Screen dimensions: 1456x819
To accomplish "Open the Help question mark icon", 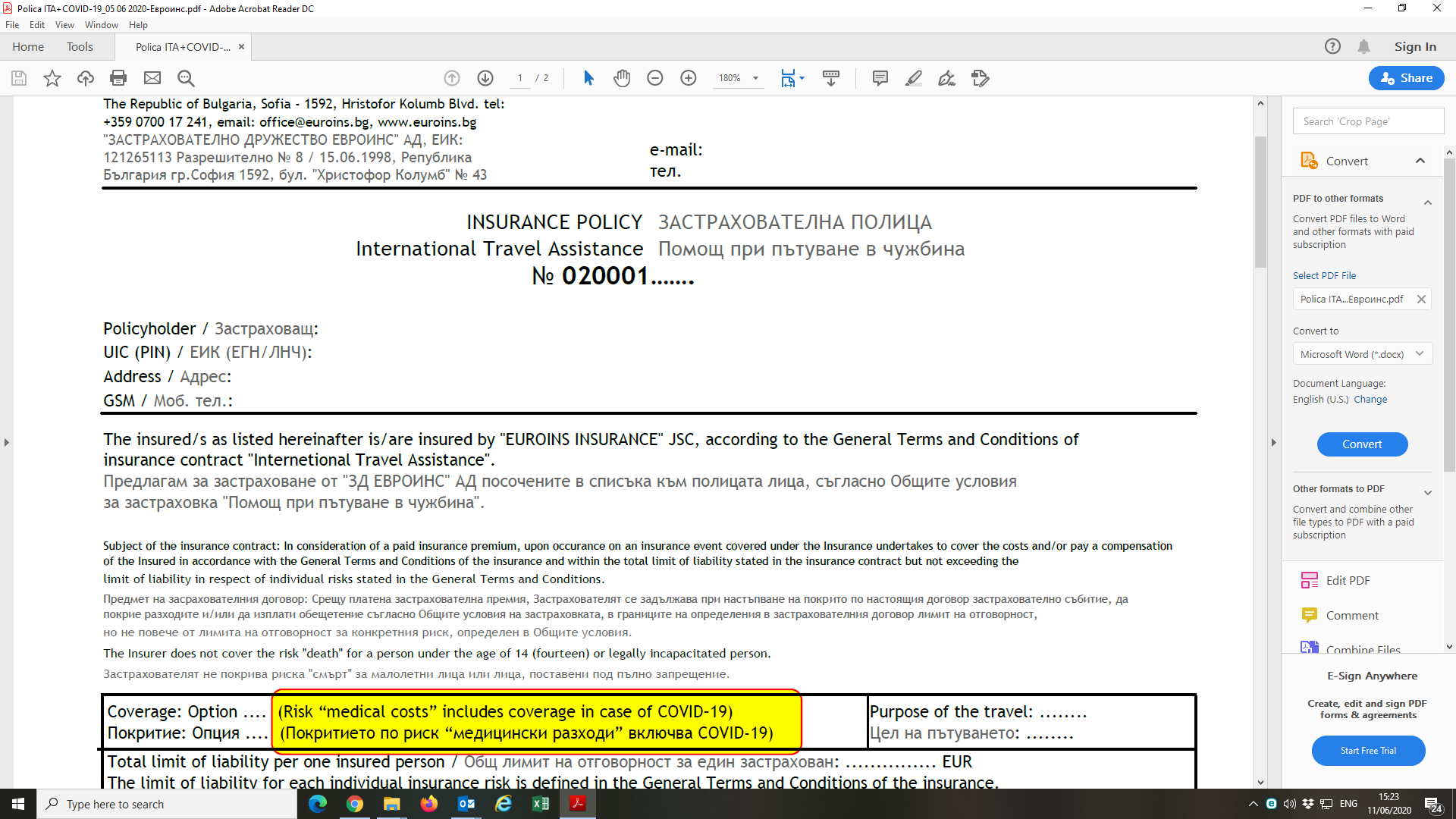I will click(1332, 46).
